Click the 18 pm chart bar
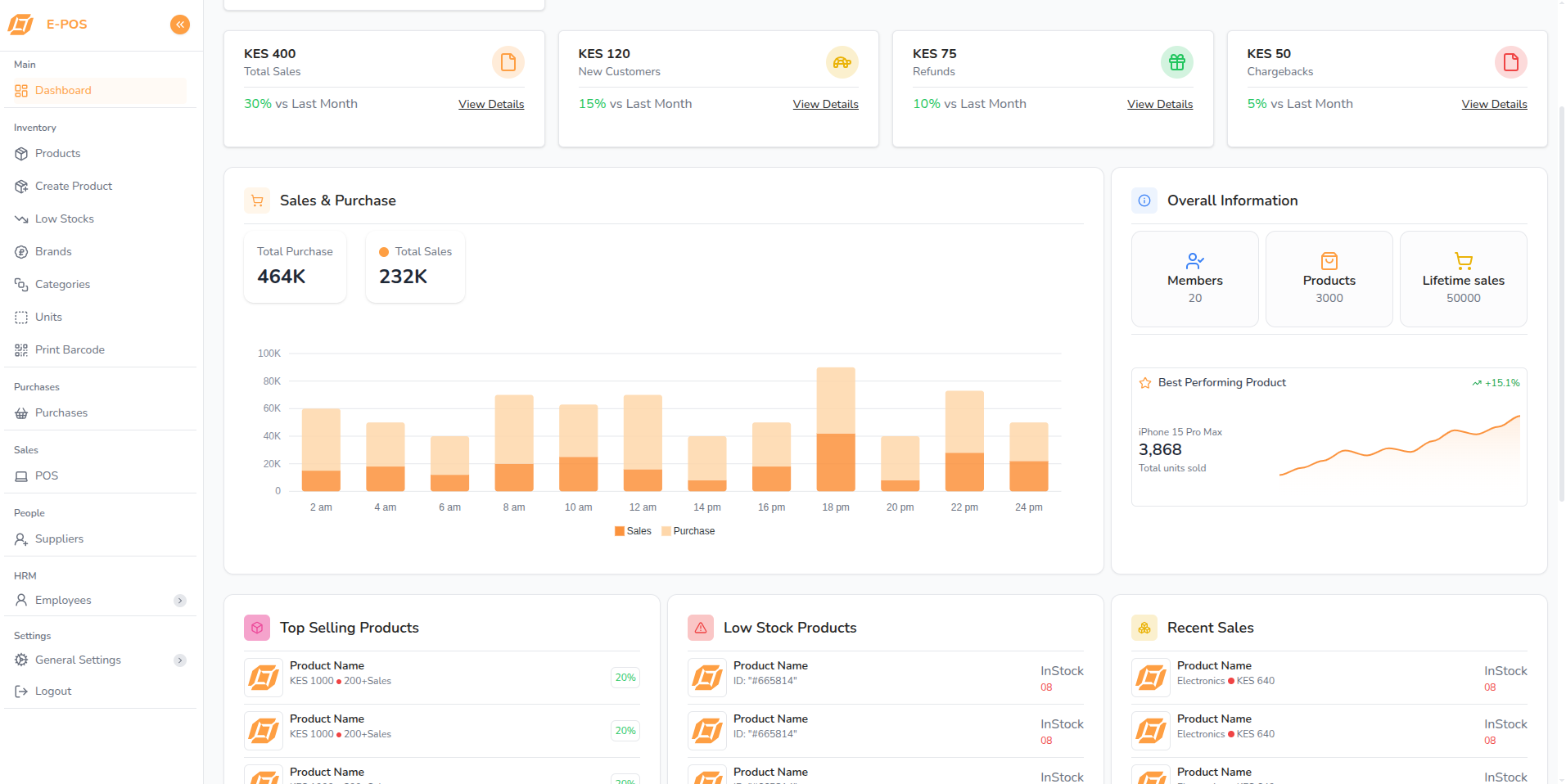1566x784 pixels. (x=836, y=429)
